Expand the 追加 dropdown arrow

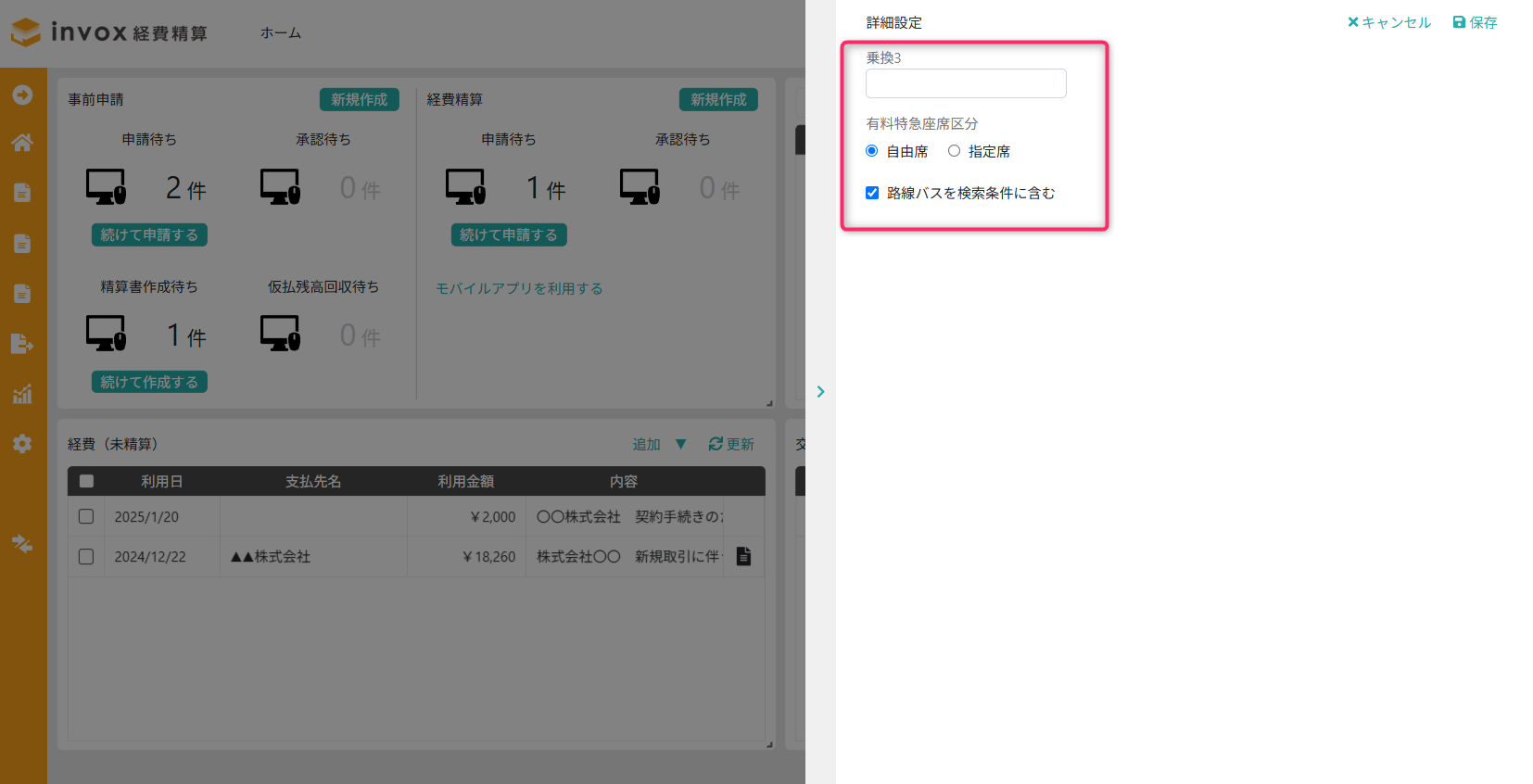click(681, 444)
